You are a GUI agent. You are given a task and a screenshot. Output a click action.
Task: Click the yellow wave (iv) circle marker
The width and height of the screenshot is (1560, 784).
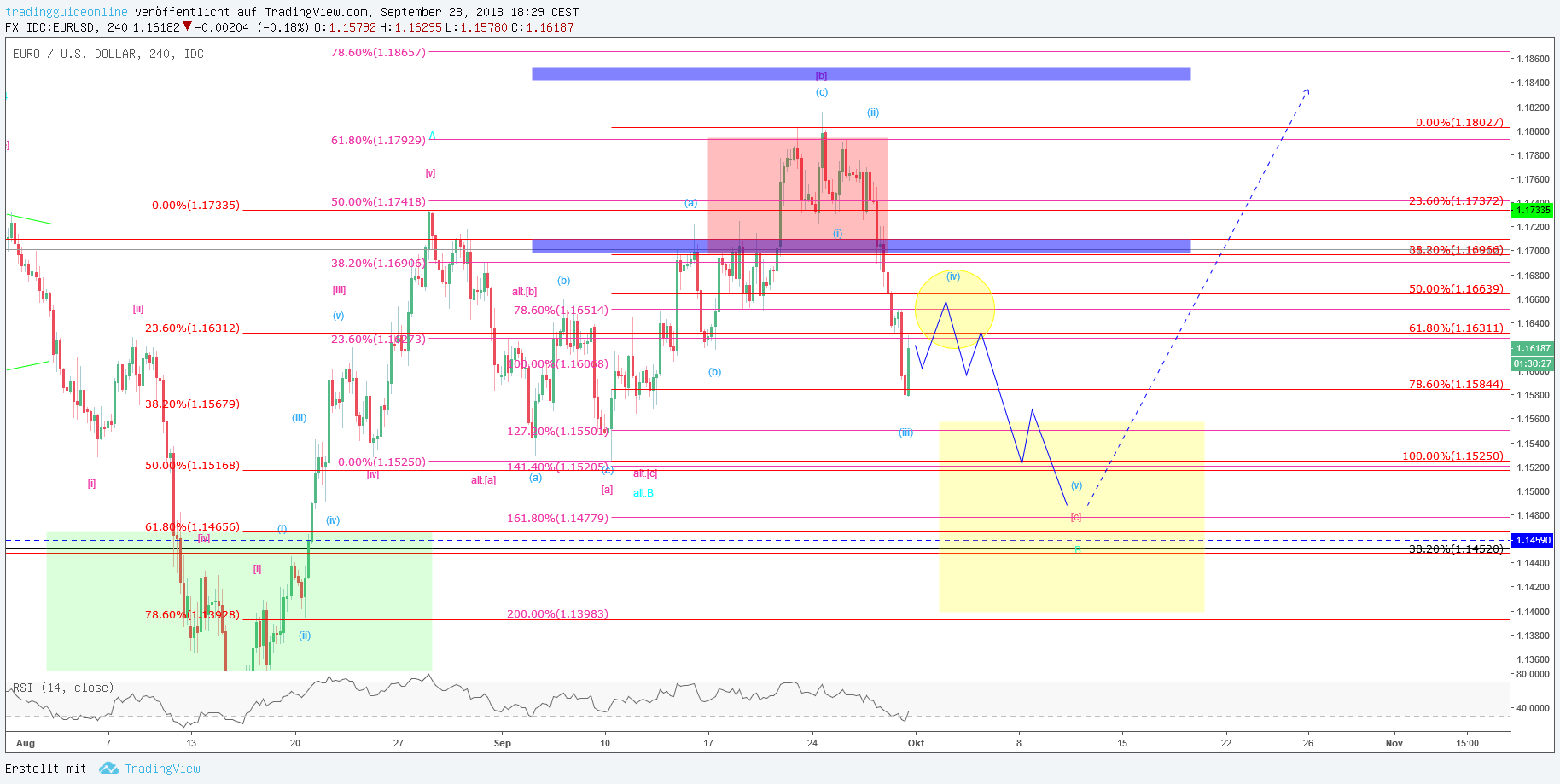[954, 308]
